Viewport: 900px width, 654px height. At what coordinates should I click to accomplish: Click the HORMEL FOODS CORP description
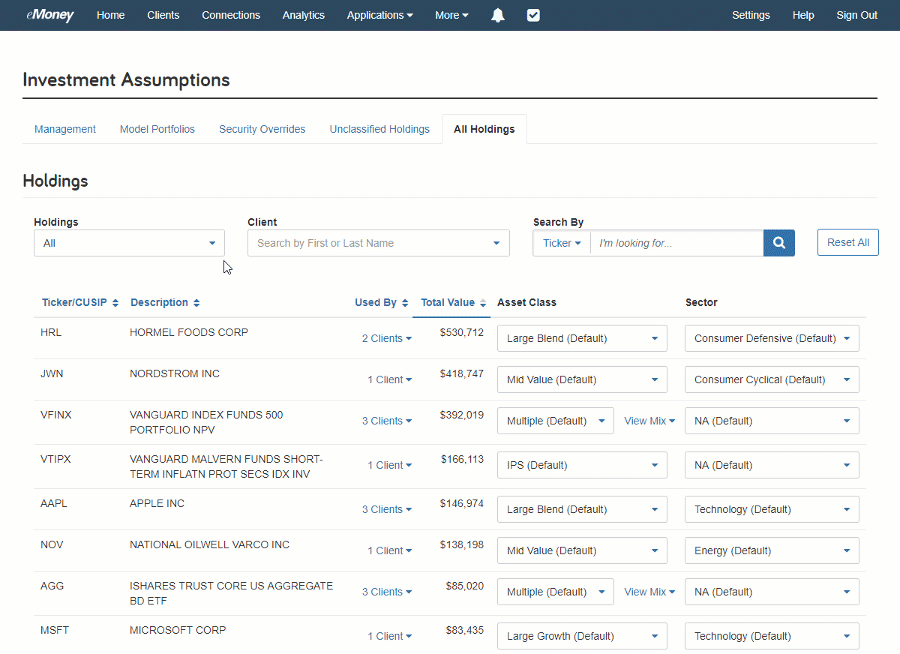pyautogui.click(x=189, y=332)
